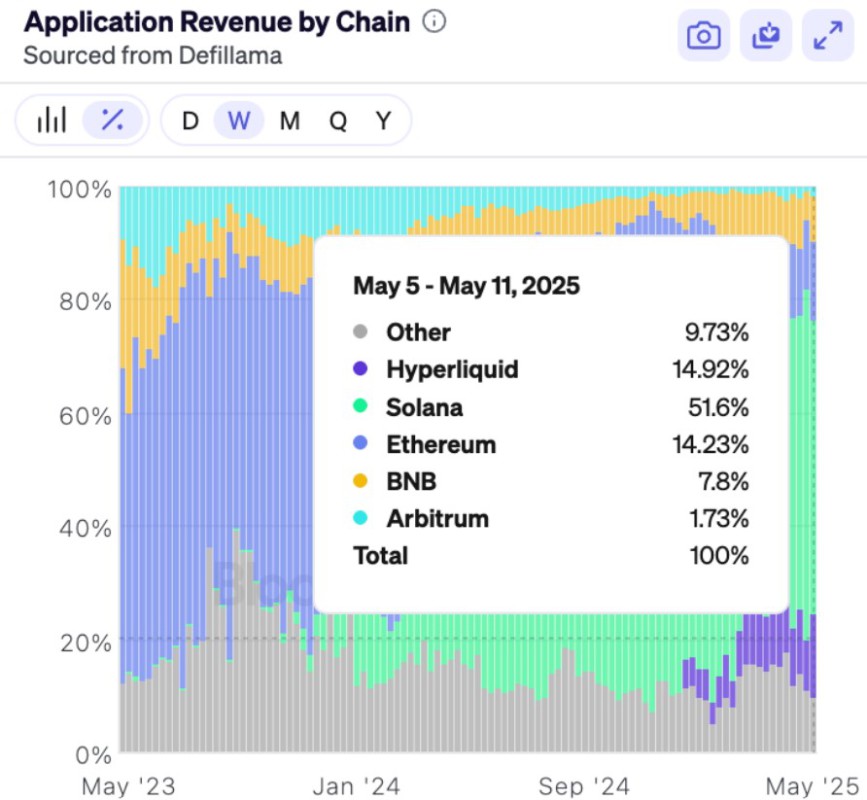The height and width of the screenshot is (800, 867).
Task: Switch to absolute bar chart view
Action: (x=51, y=121)
